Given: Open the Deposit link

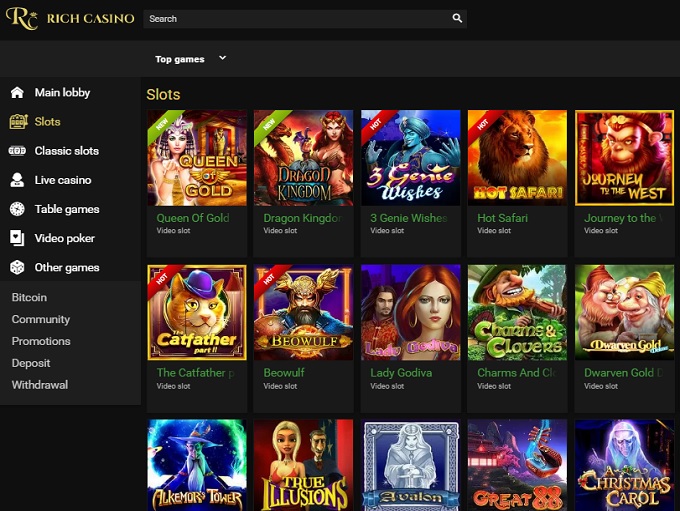Looking at the screenshot, I should click(31, 364).
